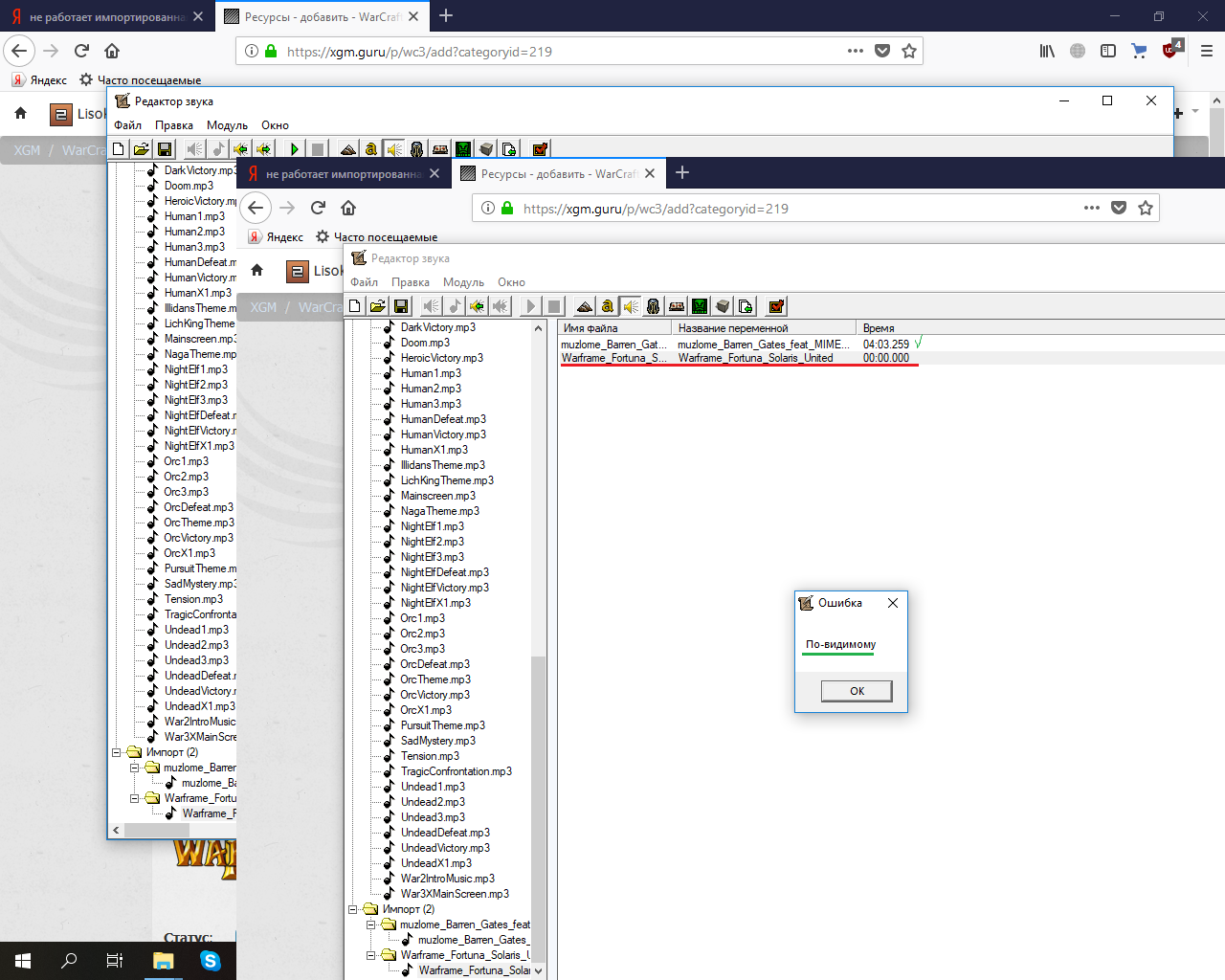The height and width of the screenshot is (980, 1225).
Task: Select 'muzlome_Barren_Gat...' row in sound list
Action: 892,345
